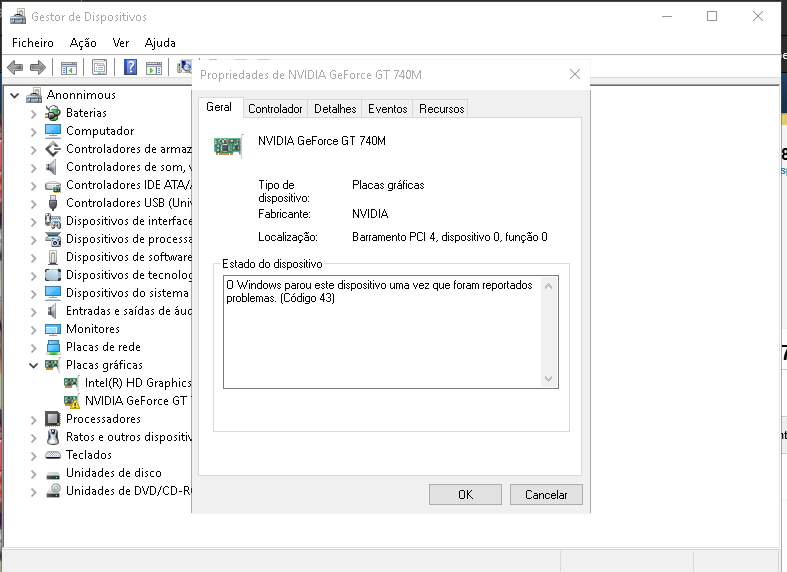This screenshot has height=572, width=787.
Task: Click the Computador monitor icon
Action: (x=53, y=131)
